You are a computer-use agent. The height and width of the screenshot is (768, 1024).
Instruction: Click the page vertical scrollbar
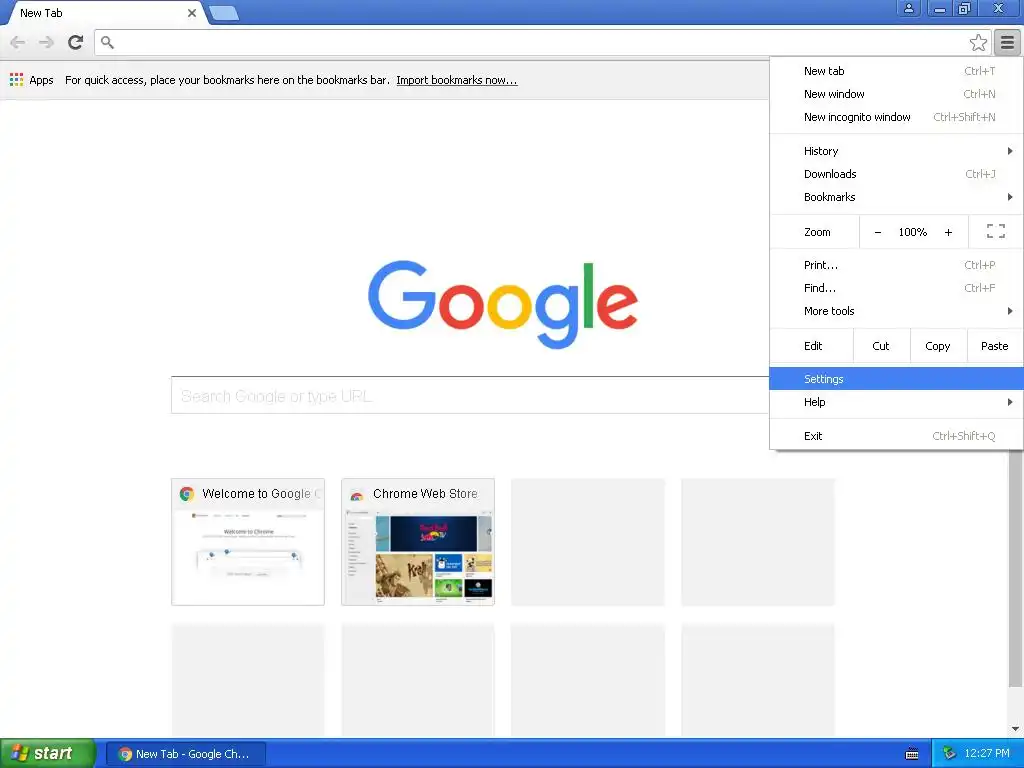tap(1016, 568)
